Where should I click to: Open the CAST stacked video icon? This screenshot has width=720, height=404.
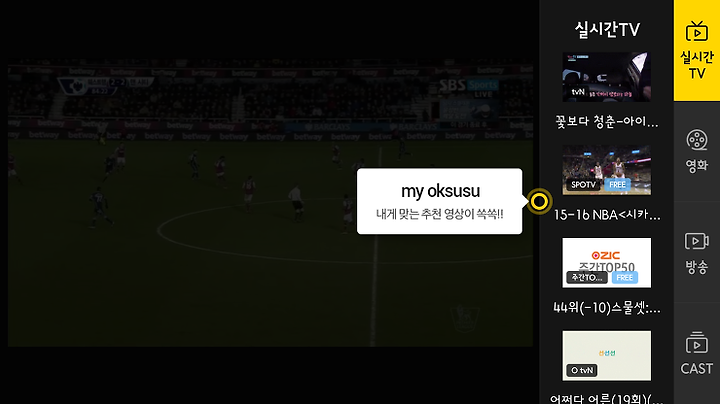697,343
